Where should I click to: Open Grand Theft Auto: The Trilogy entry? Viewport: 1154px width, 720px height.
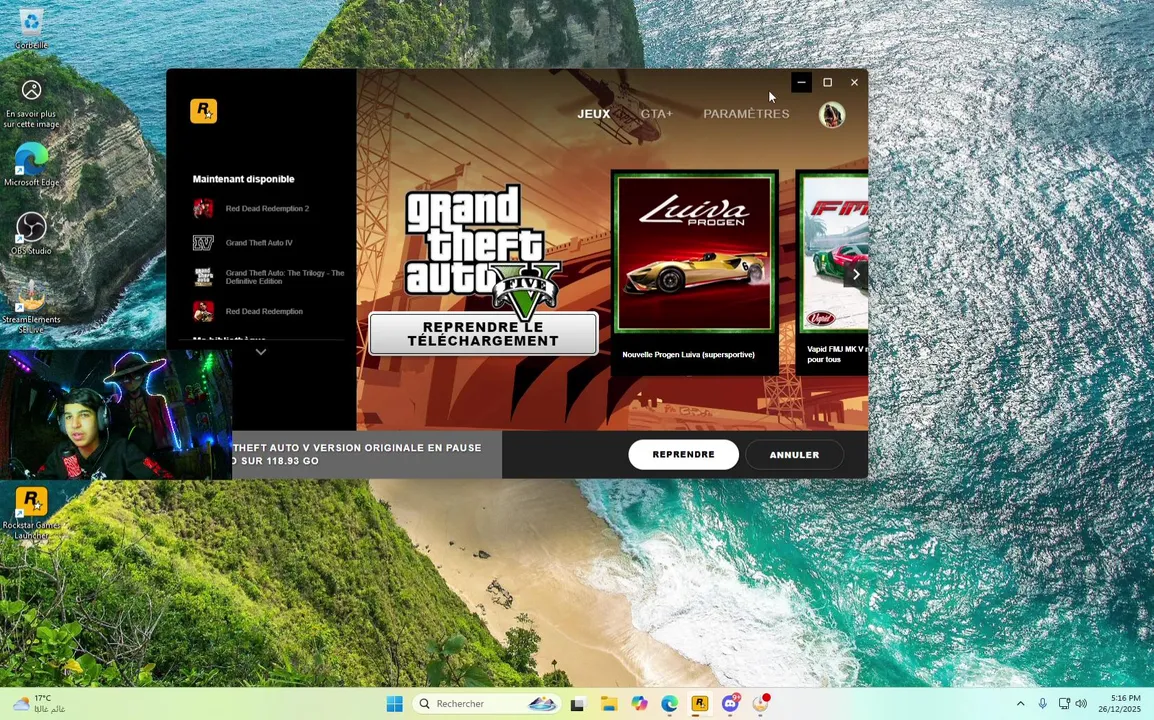pos(268,277)
